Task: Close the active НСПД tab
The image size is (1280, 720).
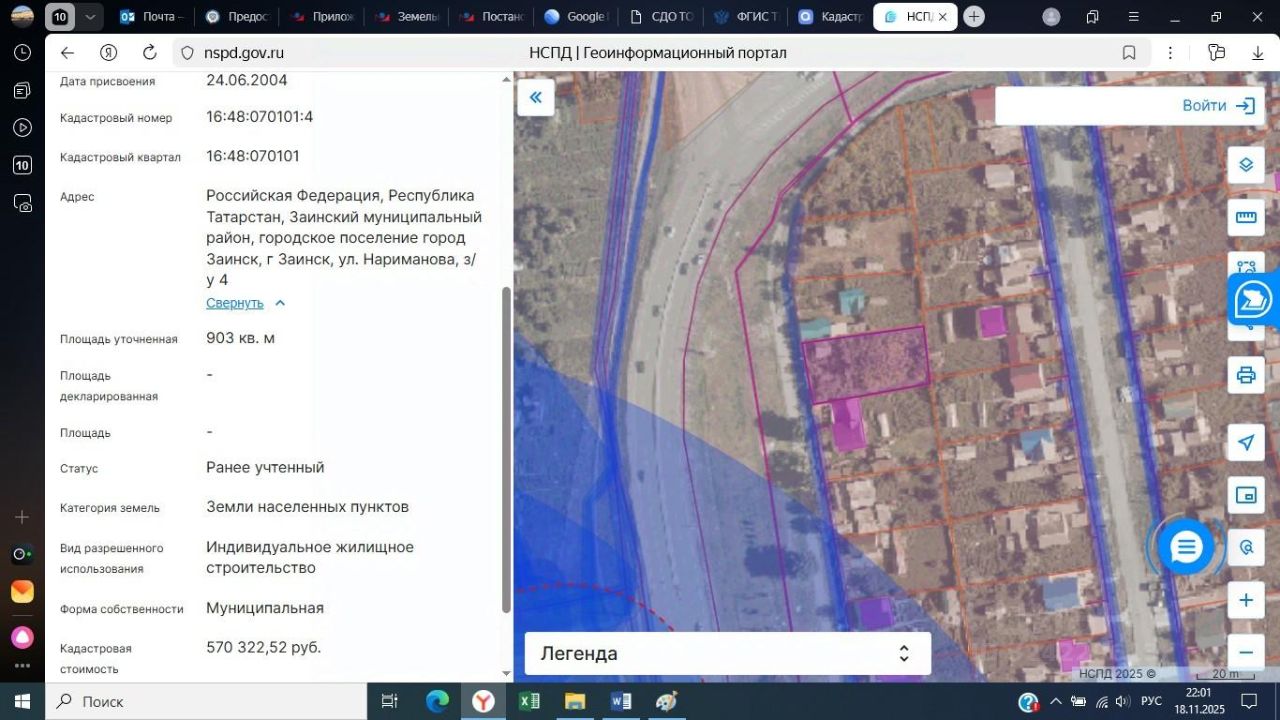Action: pyautogui.click(x=942, y=17)
